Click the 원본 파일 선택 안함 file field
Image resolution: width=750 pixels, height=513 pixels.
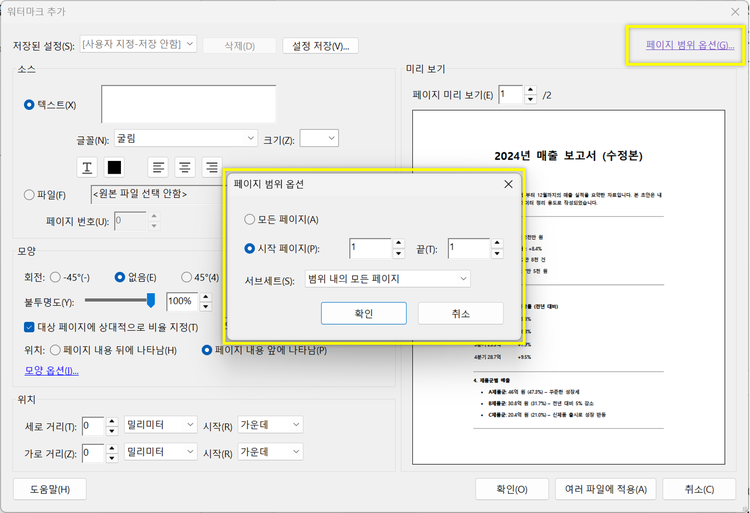tap(158, 195)
